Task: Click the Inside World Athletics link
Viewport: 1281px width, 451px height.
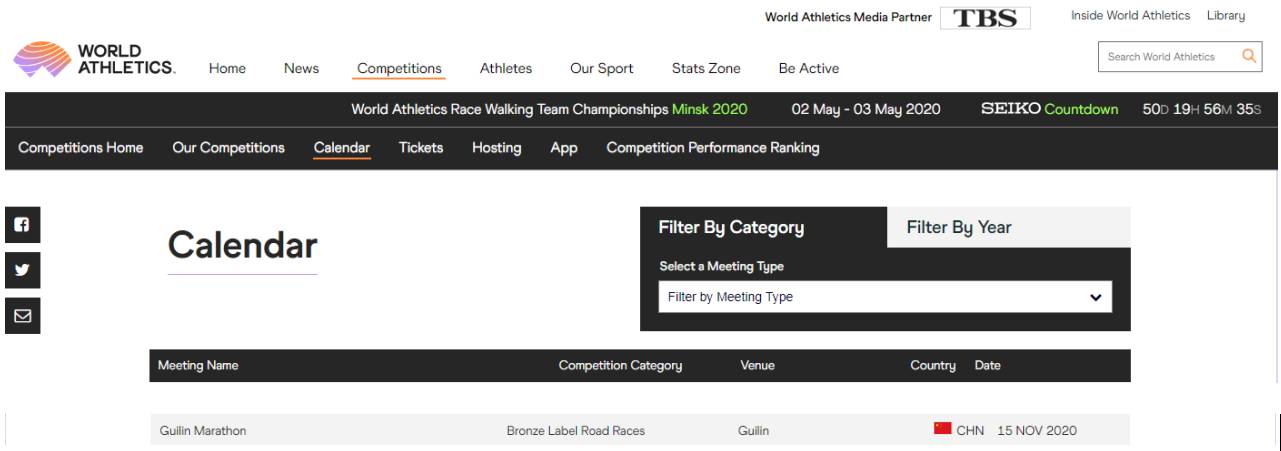Action: (x=1130, y=16)
